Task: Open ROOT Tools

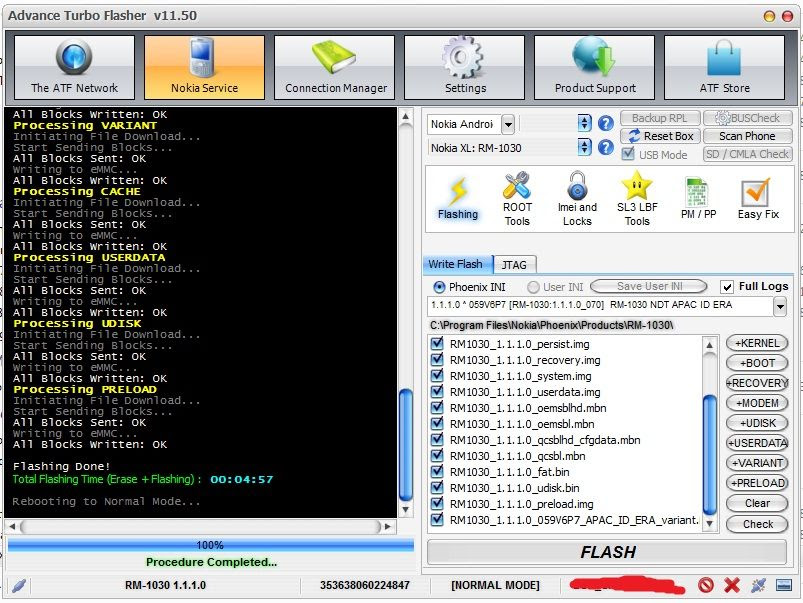Action: (517, 199)
